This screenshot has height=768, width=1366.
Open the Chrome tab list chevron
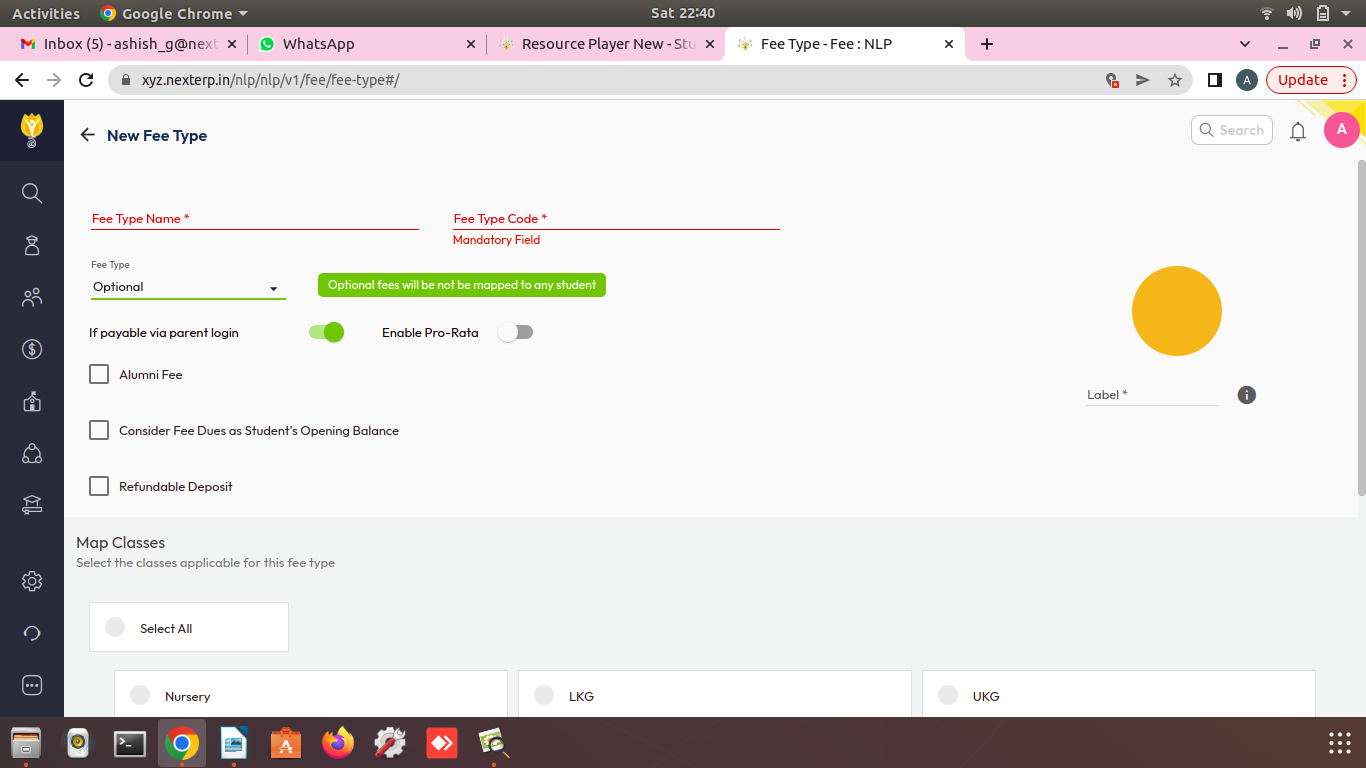(x=1245, y=44)
